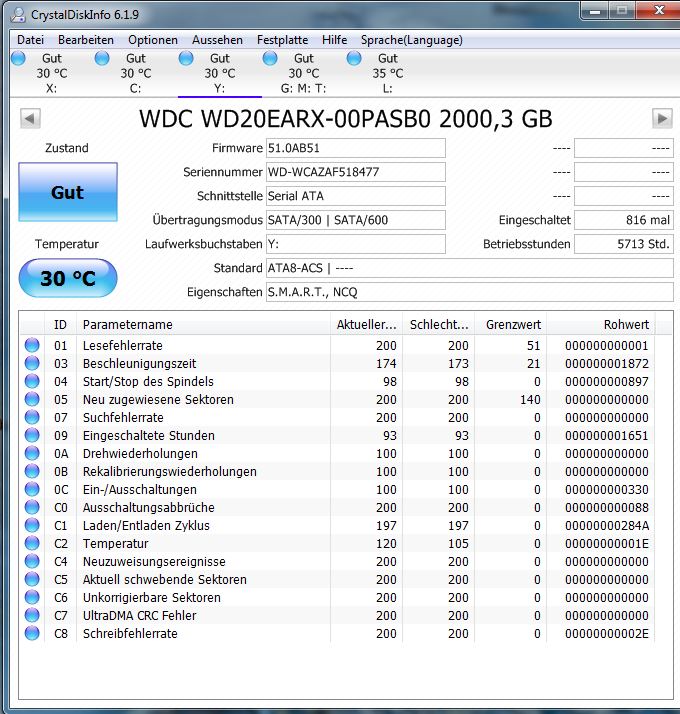
Task: Click status orb of Start/Stop des Spindels
Action: coord(32,381)
